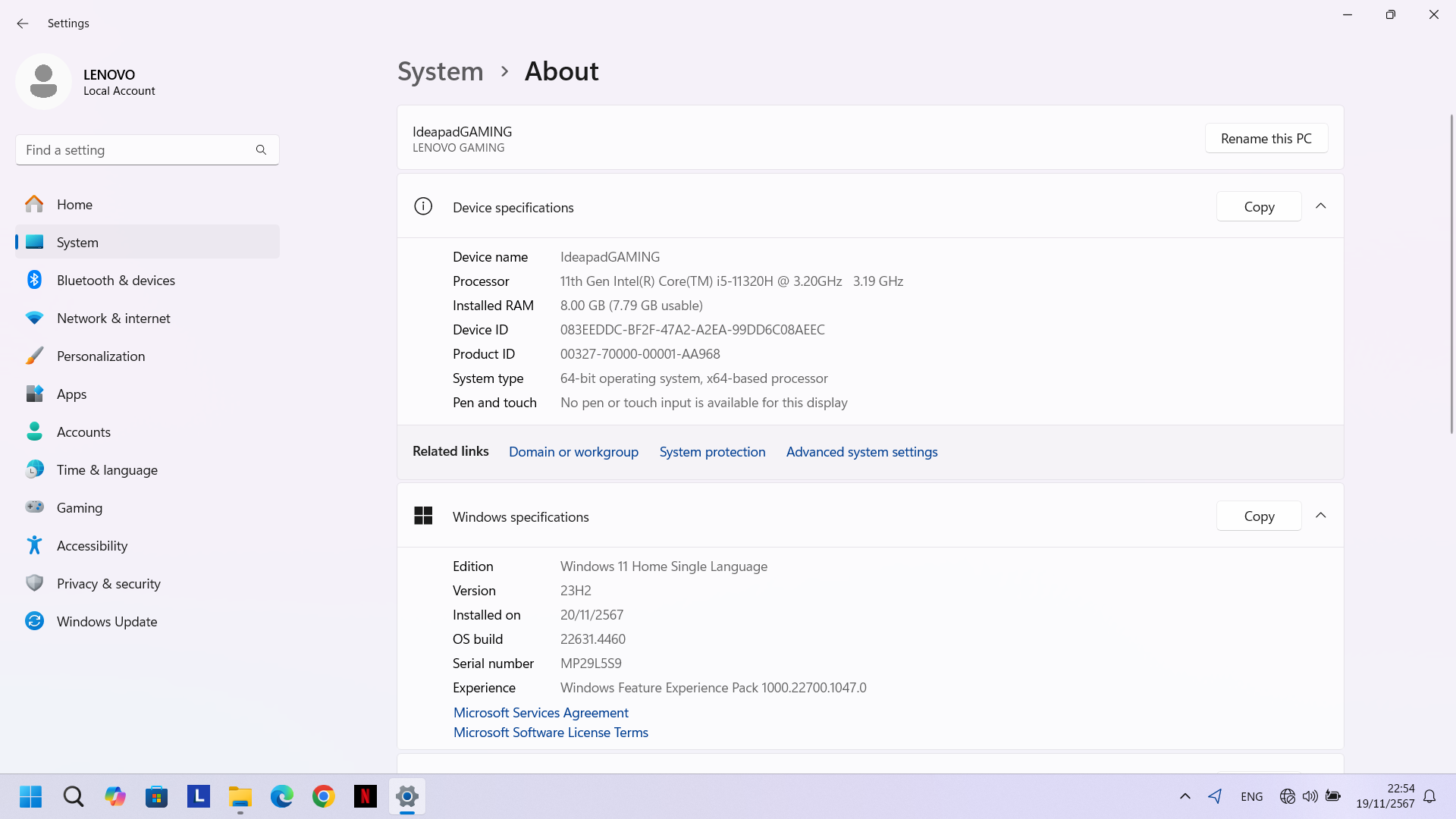1456x819 pixels.
Task: Switch the ENG input language indicator
Action: click(1251, 796)
